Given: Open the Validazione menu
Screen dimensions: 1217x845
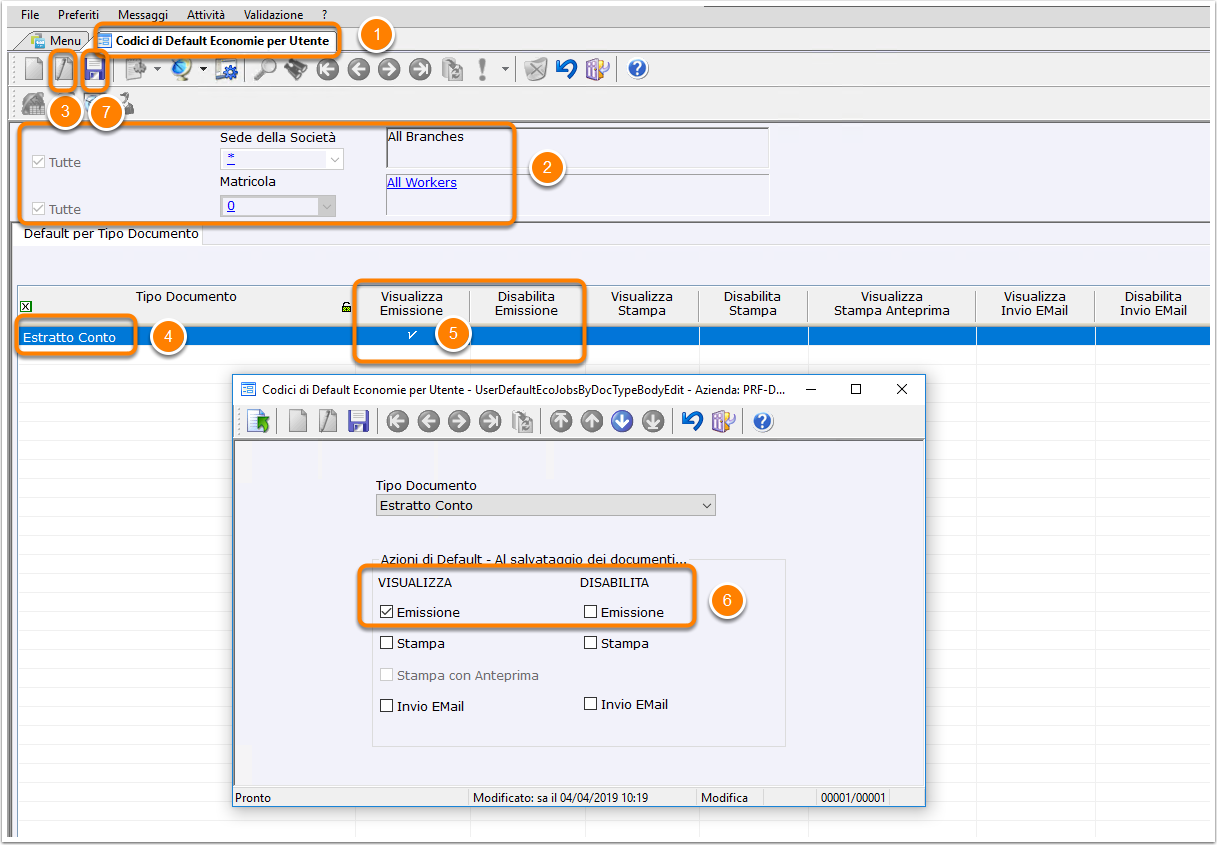Looking at the screenshot, I should (273, 15).
